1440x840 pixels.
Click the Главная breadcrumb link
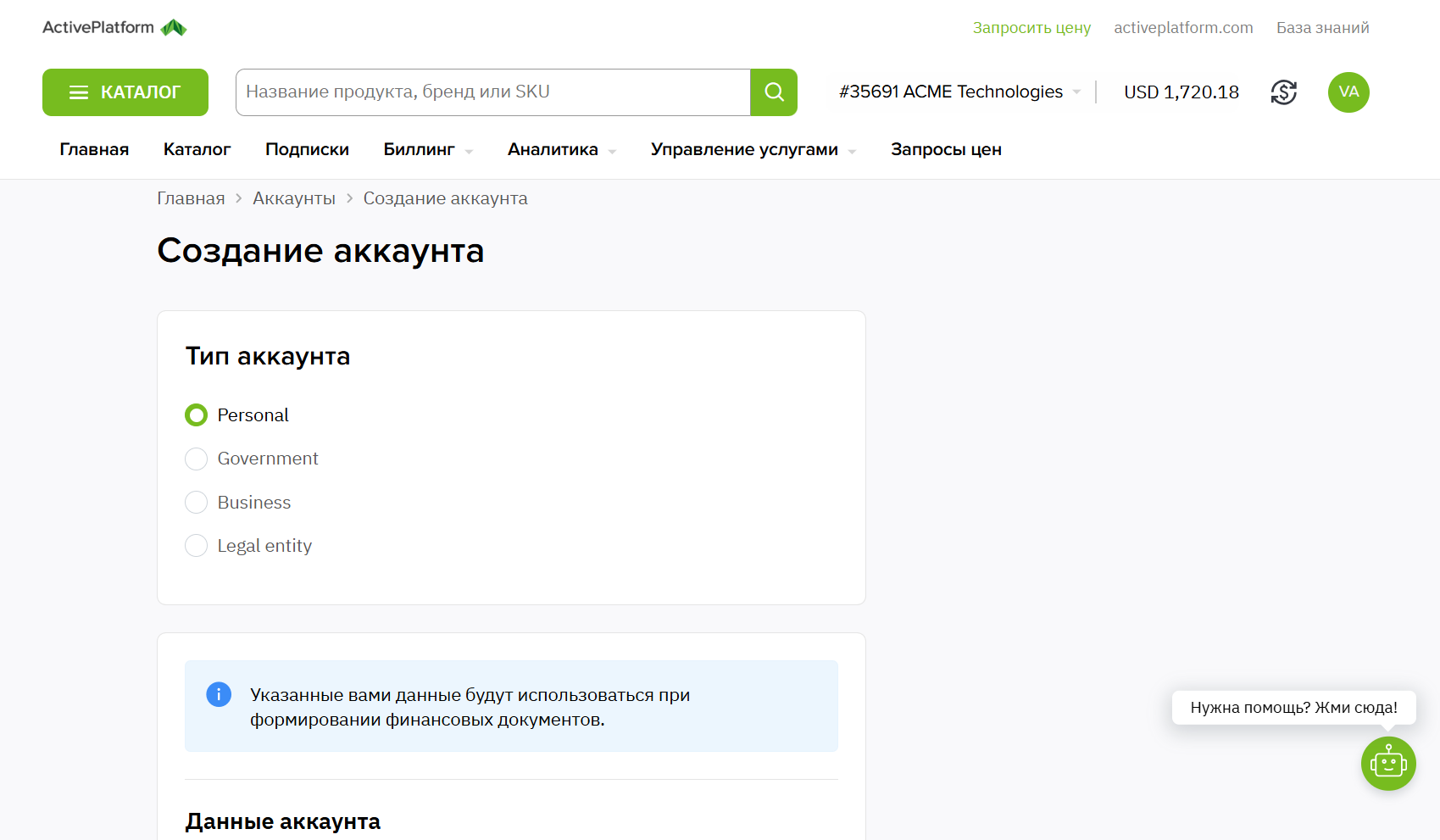pos(191,198)
